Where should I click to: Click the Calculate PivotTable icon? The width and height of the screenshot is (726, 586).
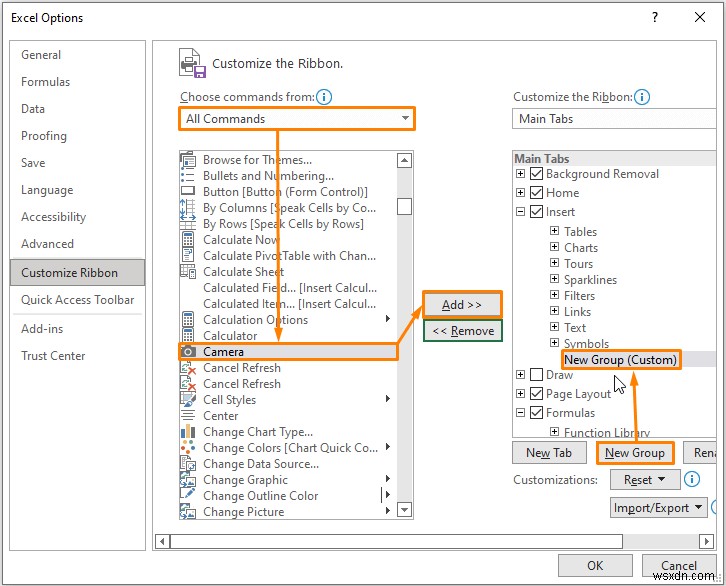pyautogui.click(x=188, y=256)
